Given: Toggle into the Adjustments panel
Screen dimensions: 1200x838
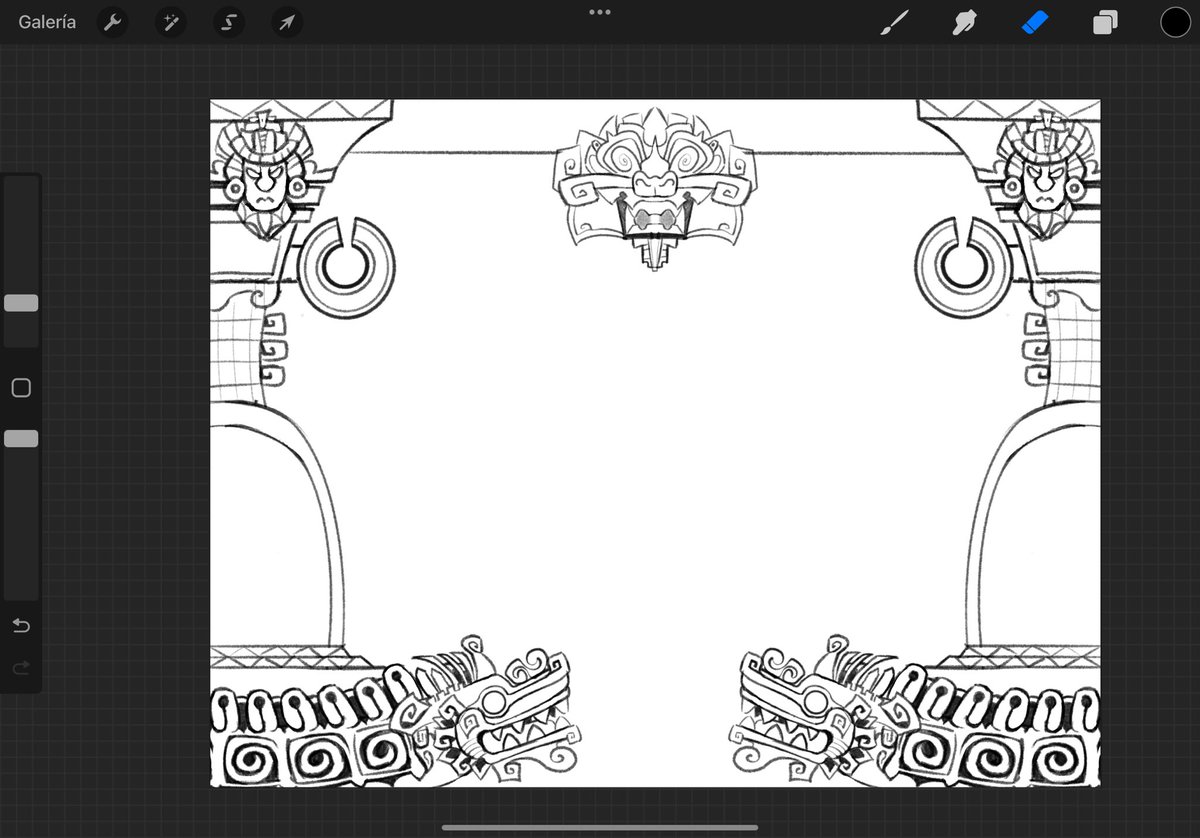Looking at the screenshot, I should pos(170,21).
